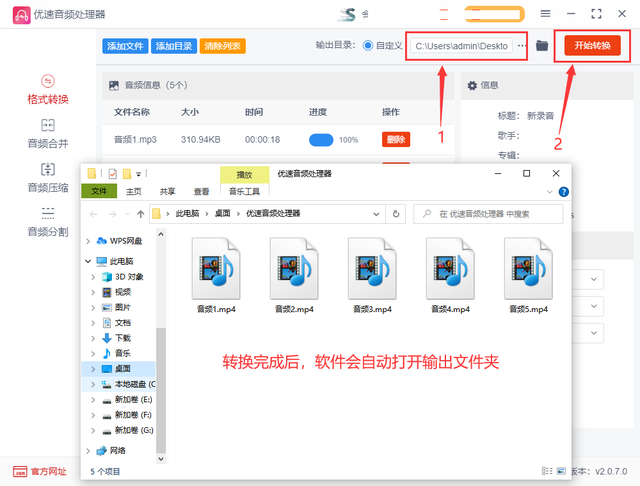
Task: Click the navigation pane scrollbar
Action: coord(161,390)
